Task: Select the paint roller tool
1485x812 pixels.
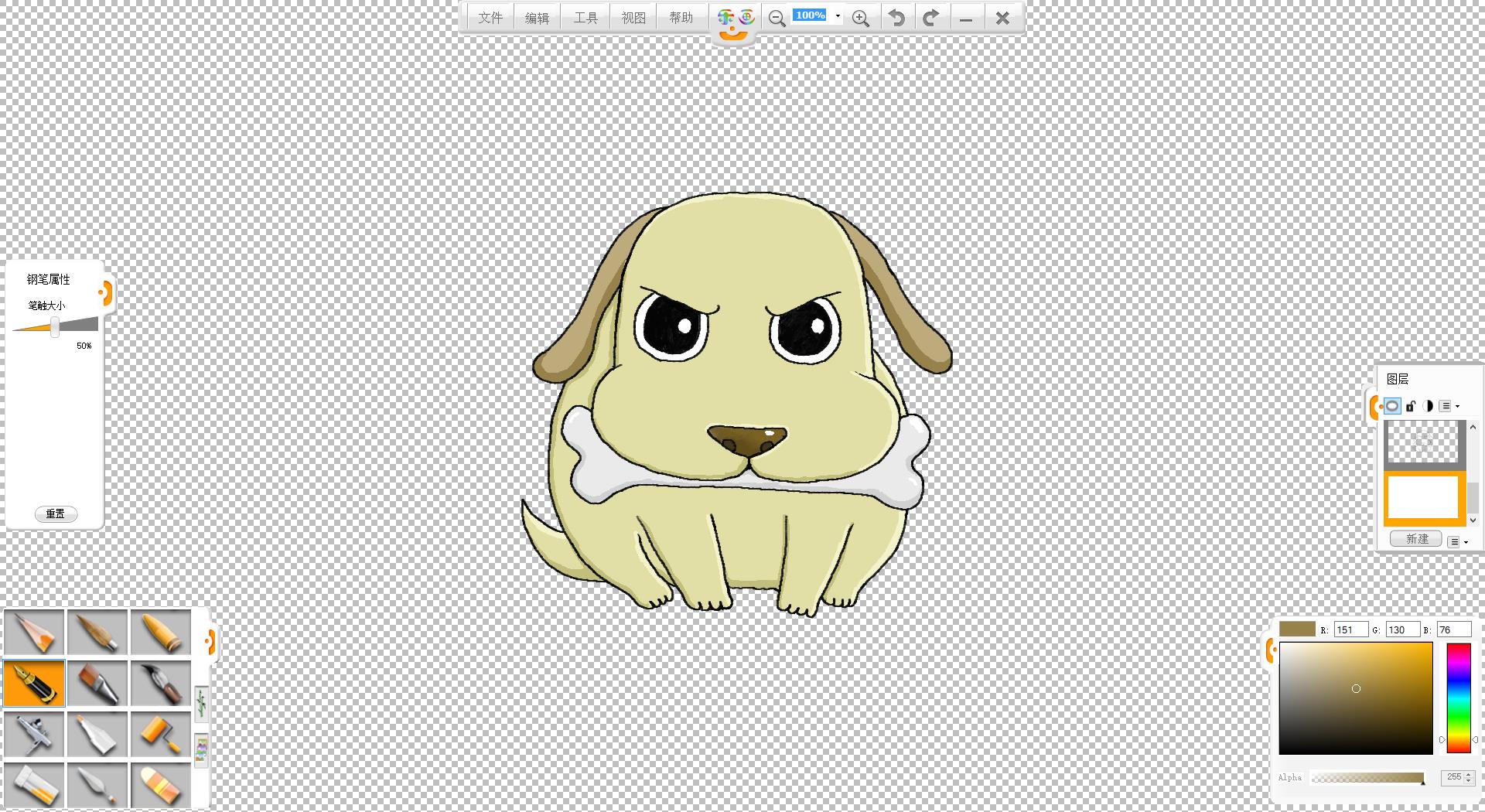Action: (161, 734)
